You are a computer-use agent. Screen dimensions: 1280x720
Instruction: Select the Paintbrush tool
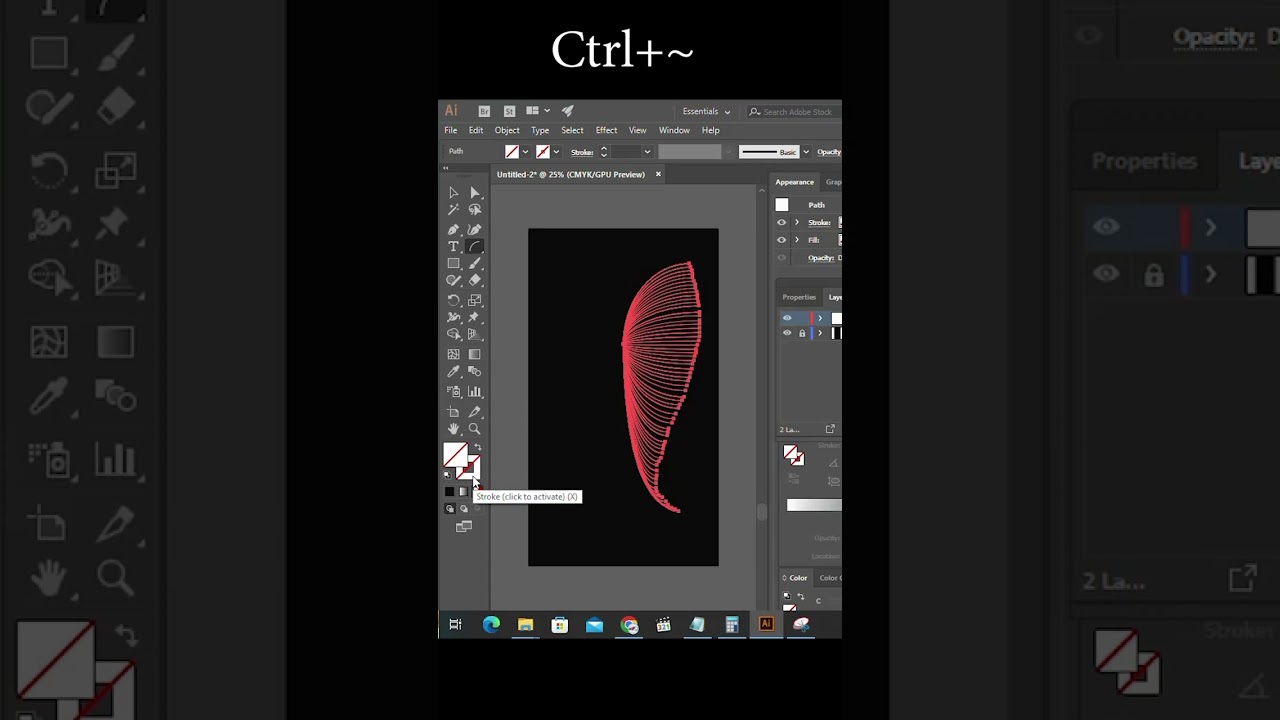(475, 264)
